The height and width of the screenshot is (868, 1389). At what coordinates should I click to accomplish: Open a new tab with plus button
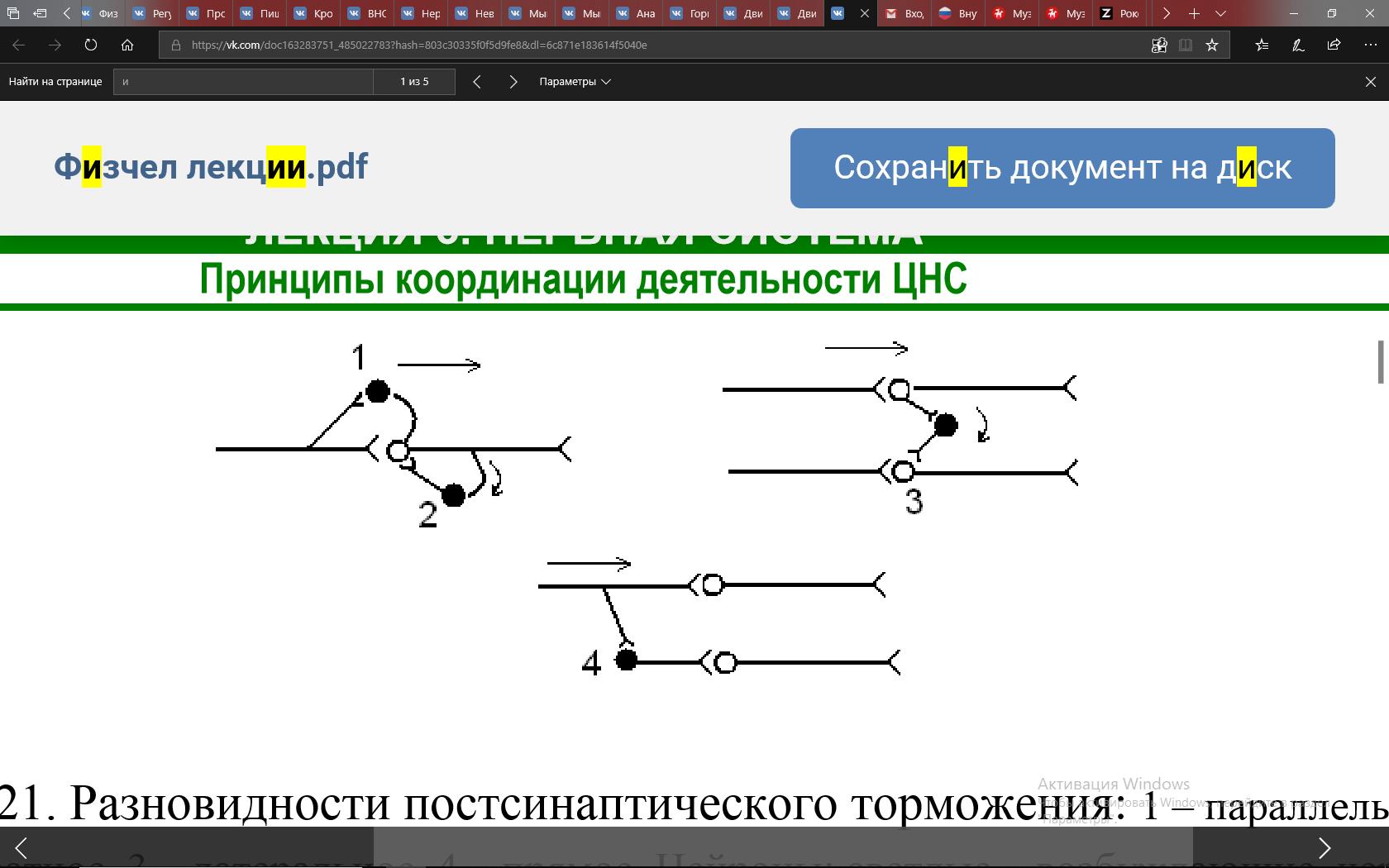(1194, 13)
